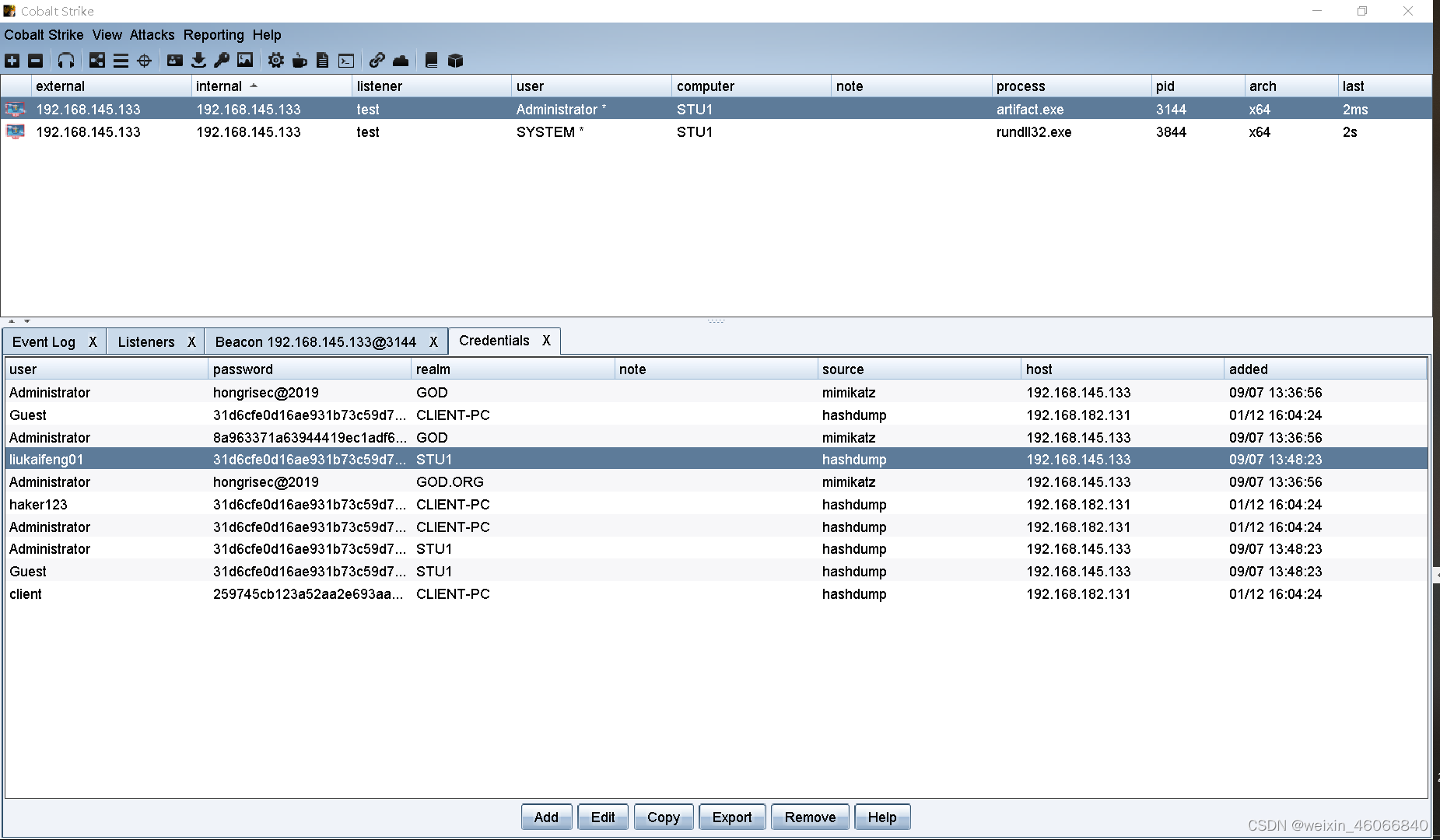Sort credentials by user column header
This screenshot has width=1440, height=840.
pos(107,369)
